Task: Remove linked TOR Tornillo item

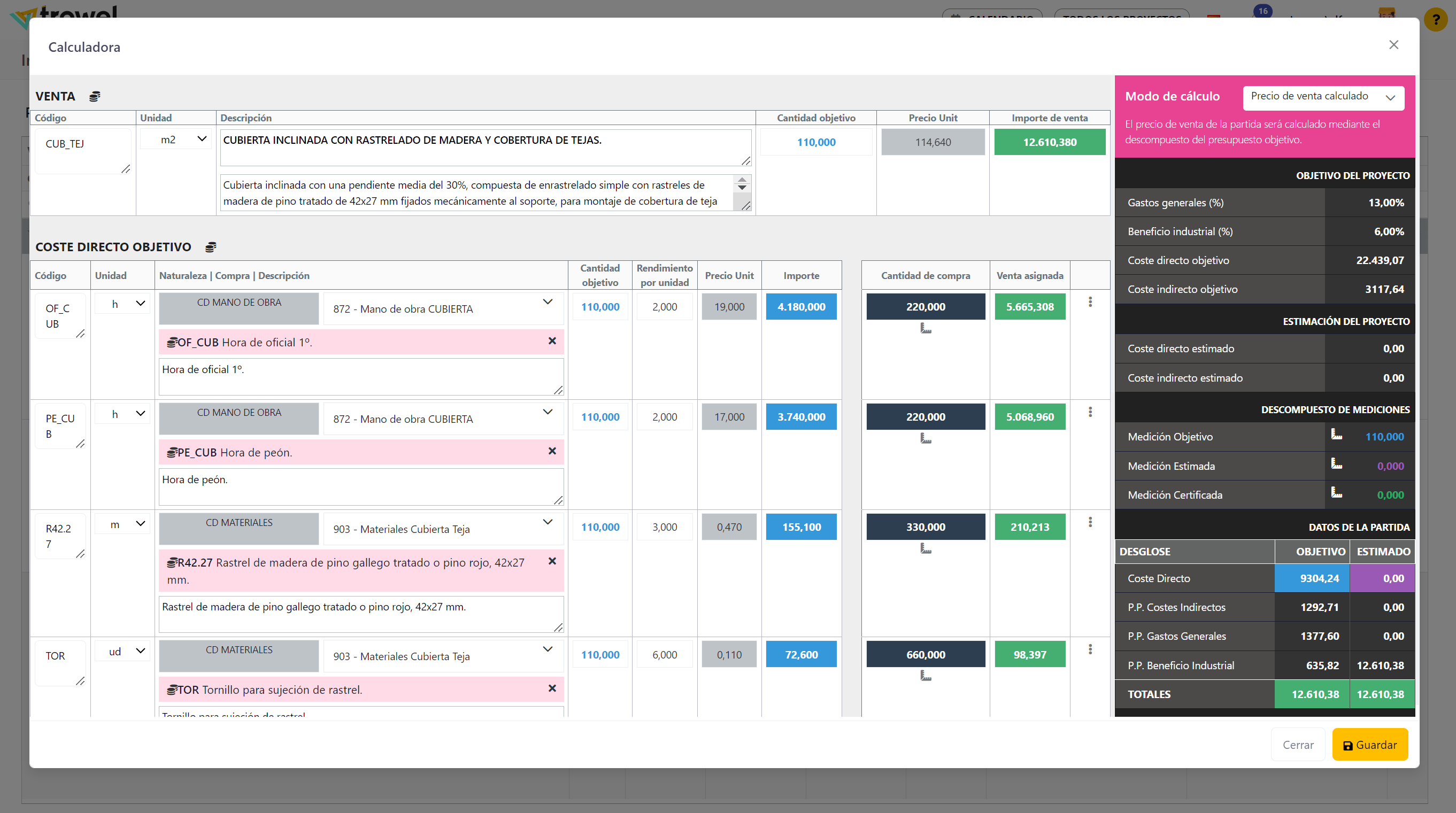Action: point(552,688)
